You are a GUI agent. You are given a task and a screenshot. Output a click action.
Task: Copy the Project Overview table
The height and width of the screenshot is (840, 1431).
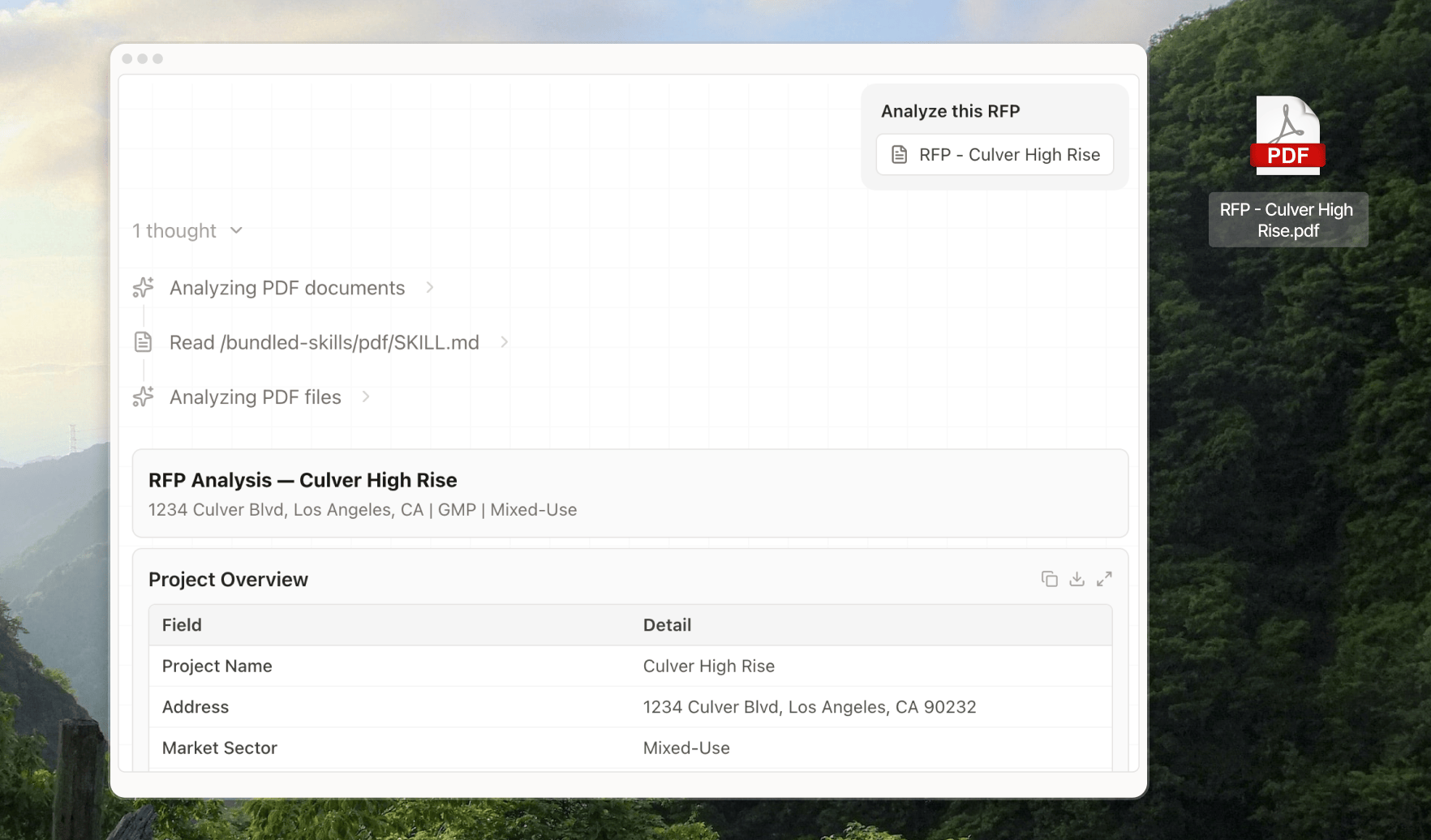(x=1049, y=579)
